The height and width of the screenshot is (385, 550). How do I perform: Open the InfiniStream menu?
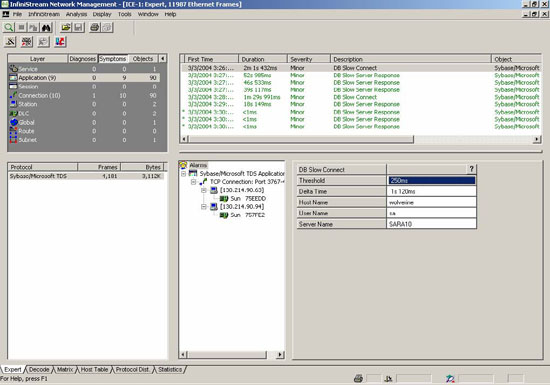click(44, 14)
